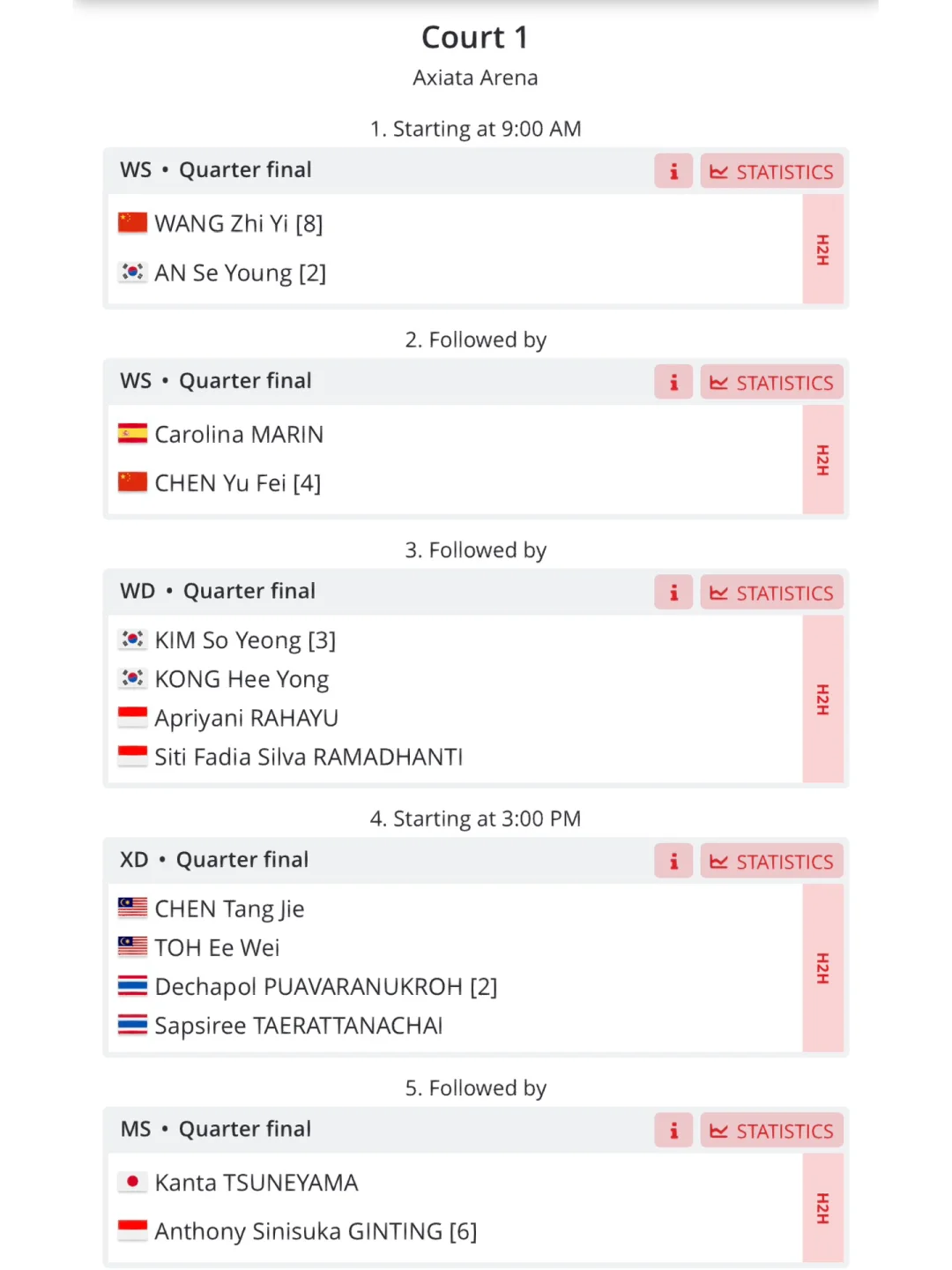
Task: Select player Anthony Sinisuka GINTING
Action: coord(316,1231)
